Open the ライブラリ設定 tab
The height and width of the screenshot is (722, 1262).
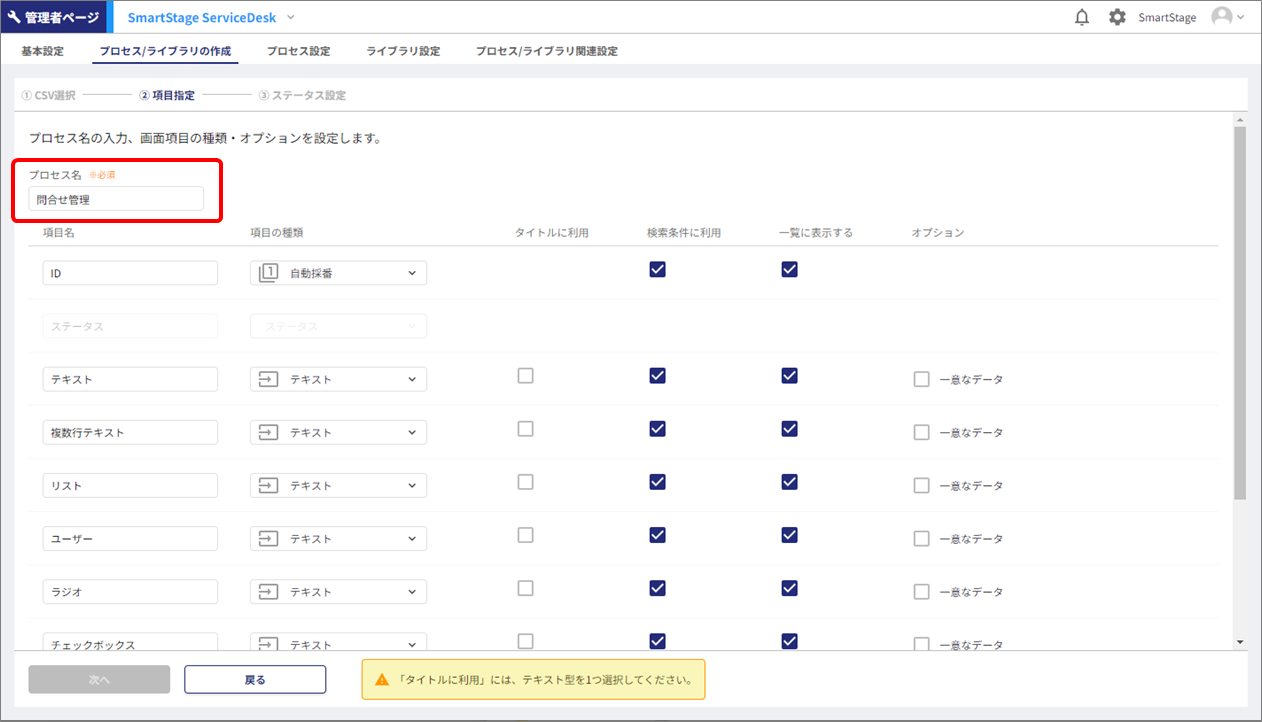pyautogui.click(x=403, y=51)
